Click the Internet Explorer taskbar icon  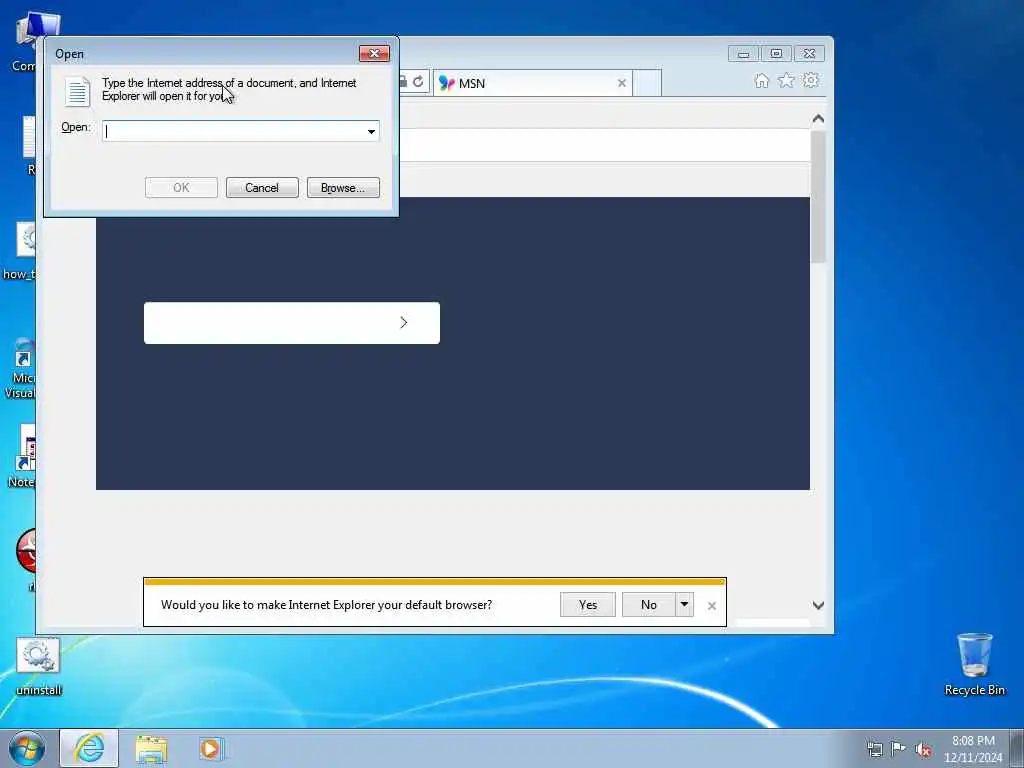(89, 748)
